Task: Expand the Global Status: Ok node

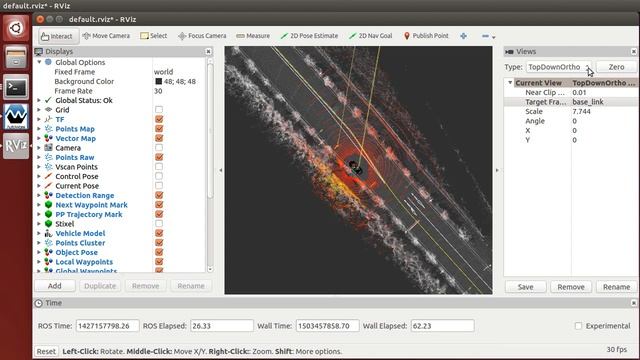Action: pyautogui.click(x=39, y=100)
